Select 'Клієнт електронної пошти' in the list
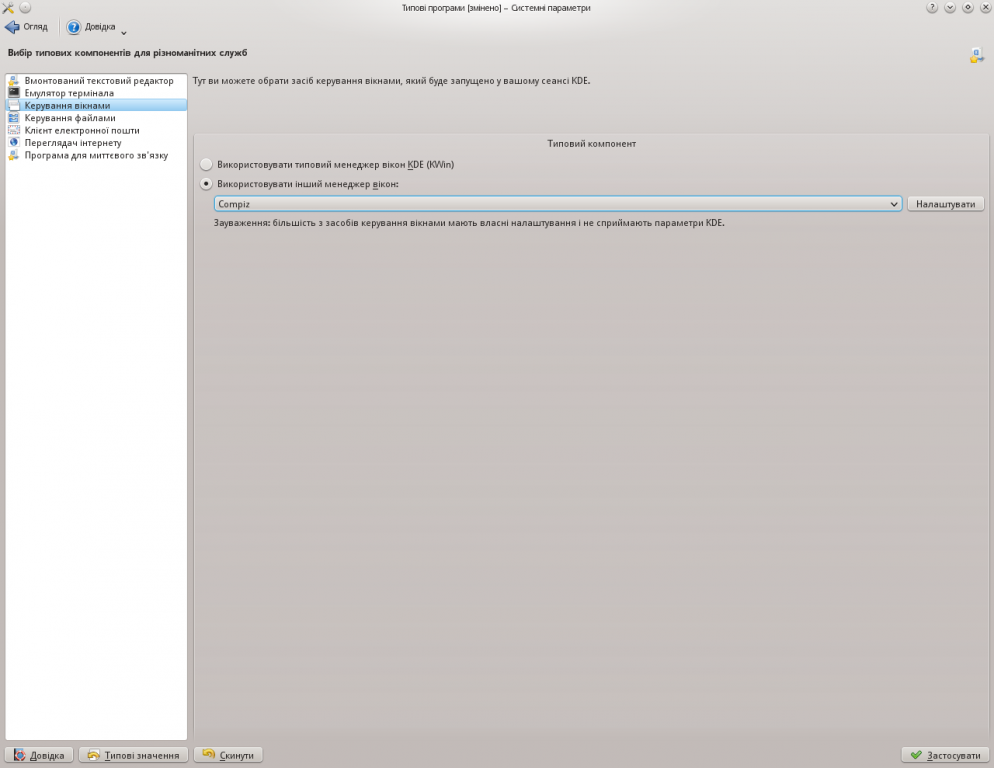Screen dimensions: 994x768 (x=96, y=130)
